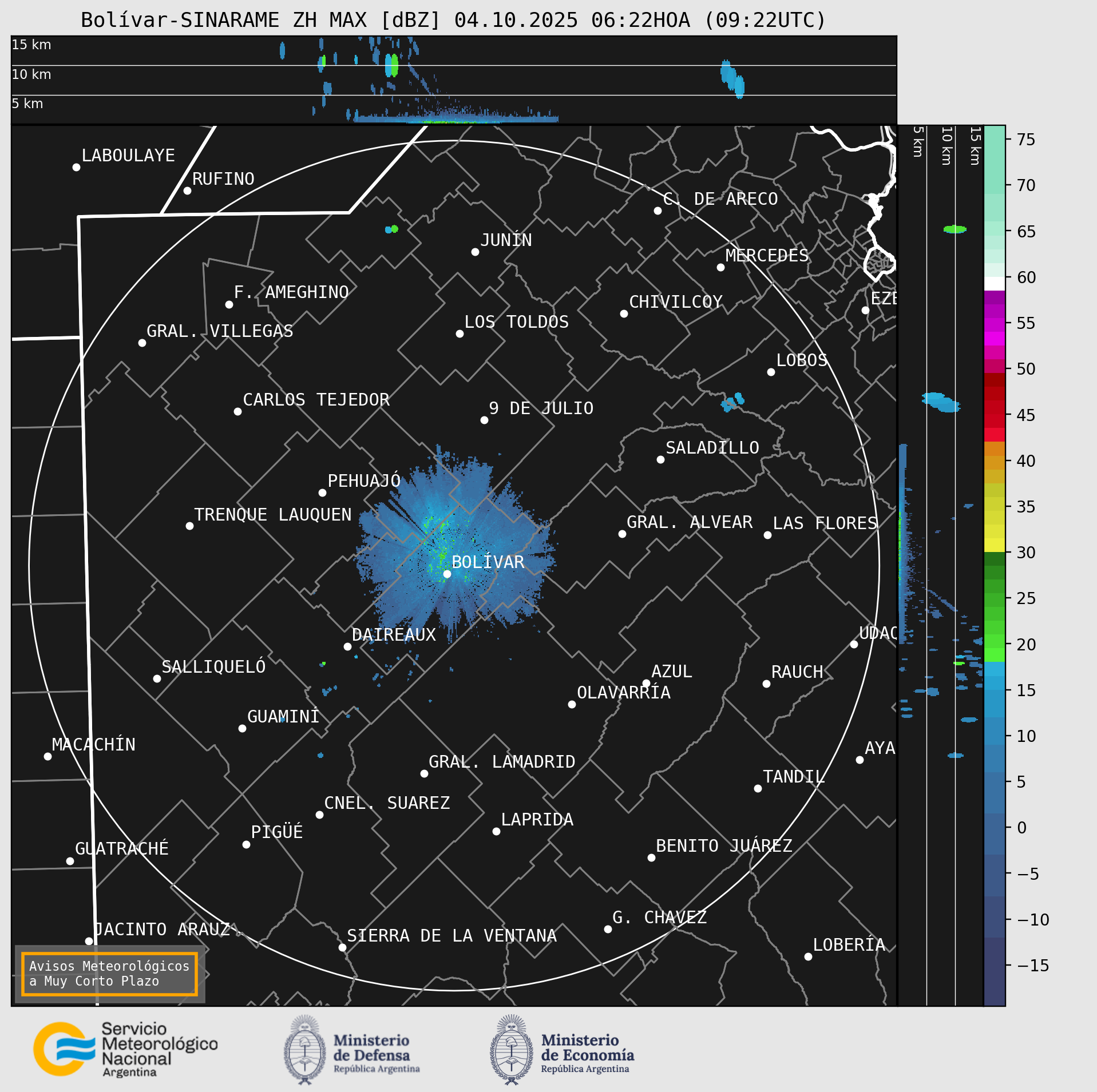The height and width of the screenshot is (1092, 1097).
Task: Click the yellow 30 dBZ color band
Action: coord(995,545)
